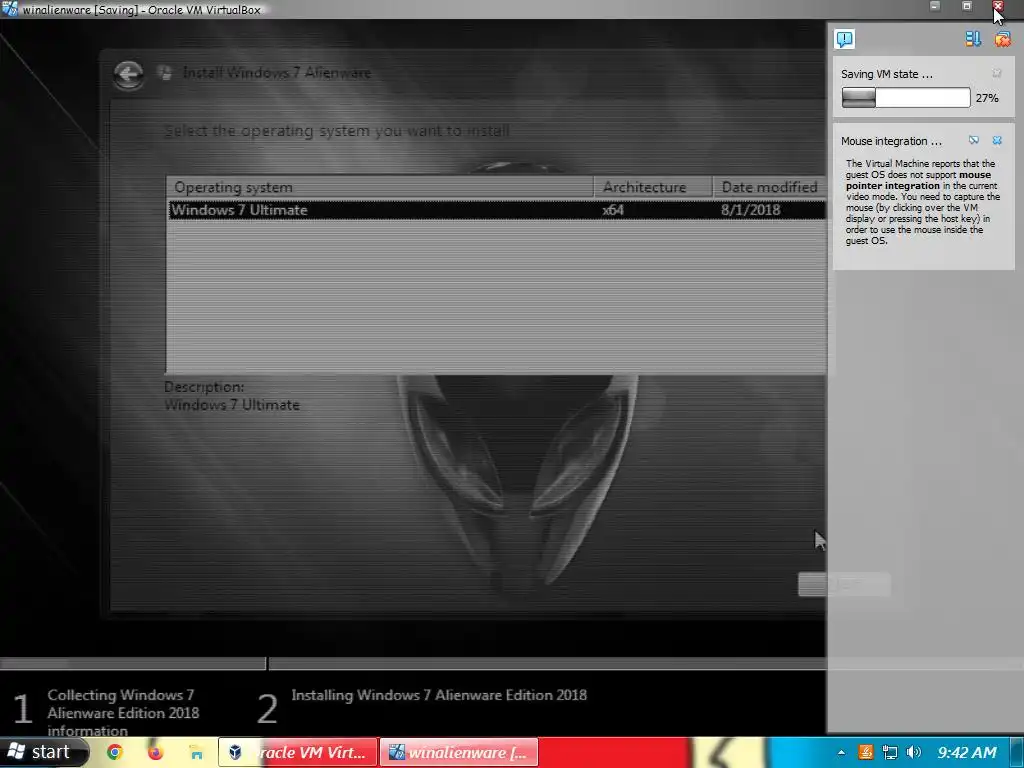Screen dimensions: 1024x768
Task: Open the Windows start menu
Action: pyautogui.click(x=43, y=752)
